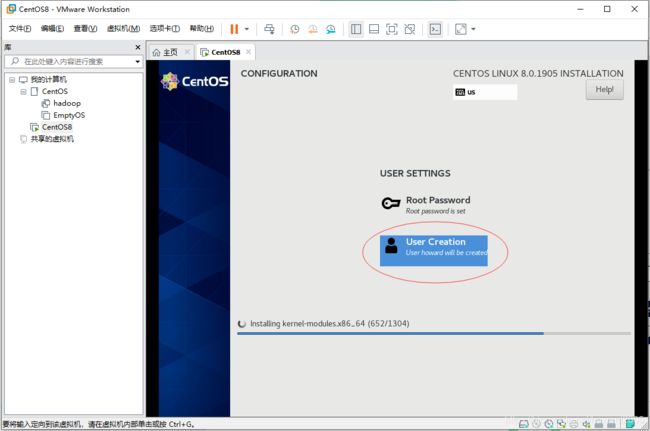Select the CentOS folder in the tree
Image resolution: width=650 pixels, height=431 pixels.
click(x=49, y=92)
